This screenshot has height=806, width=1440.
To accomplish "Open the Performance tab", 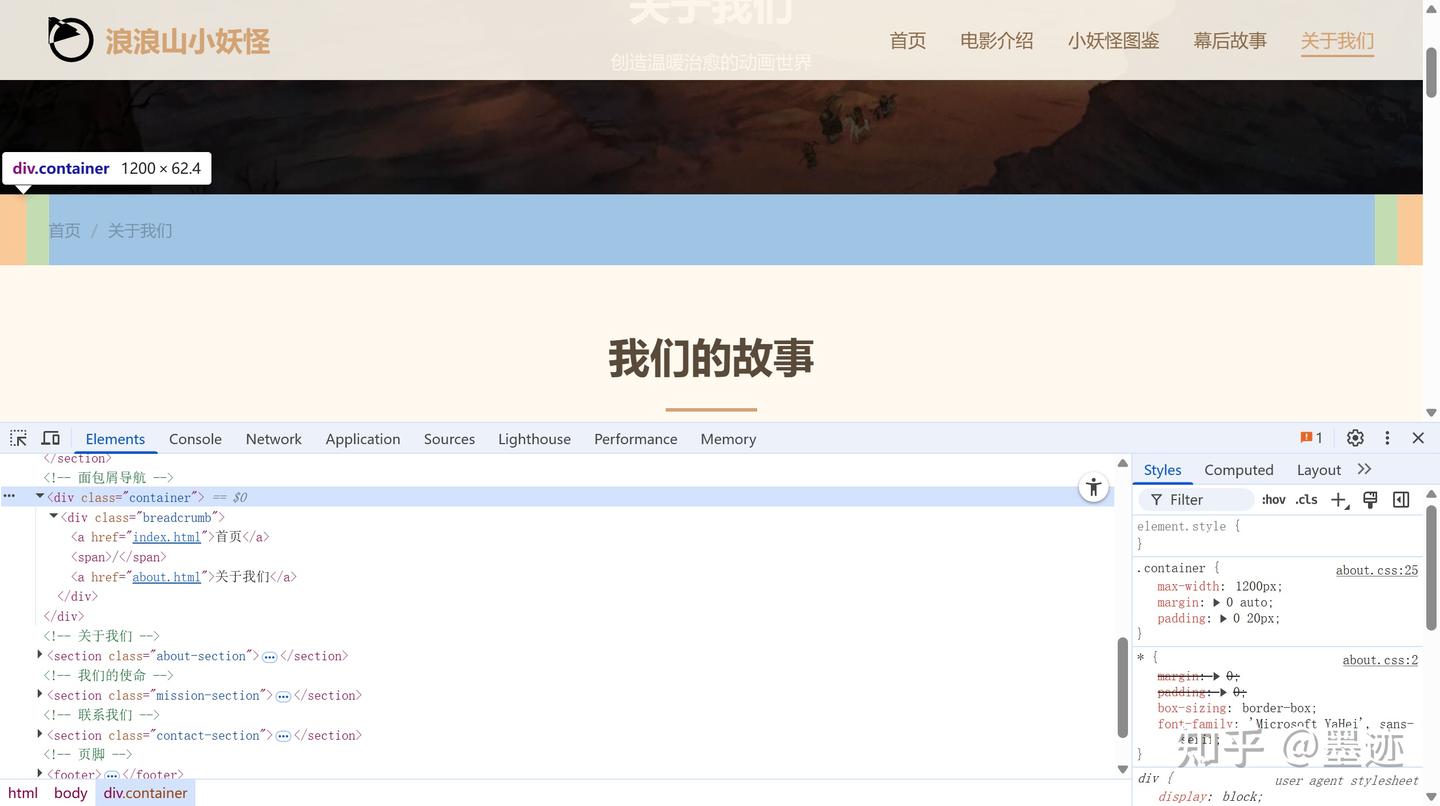I will [636, 439].
